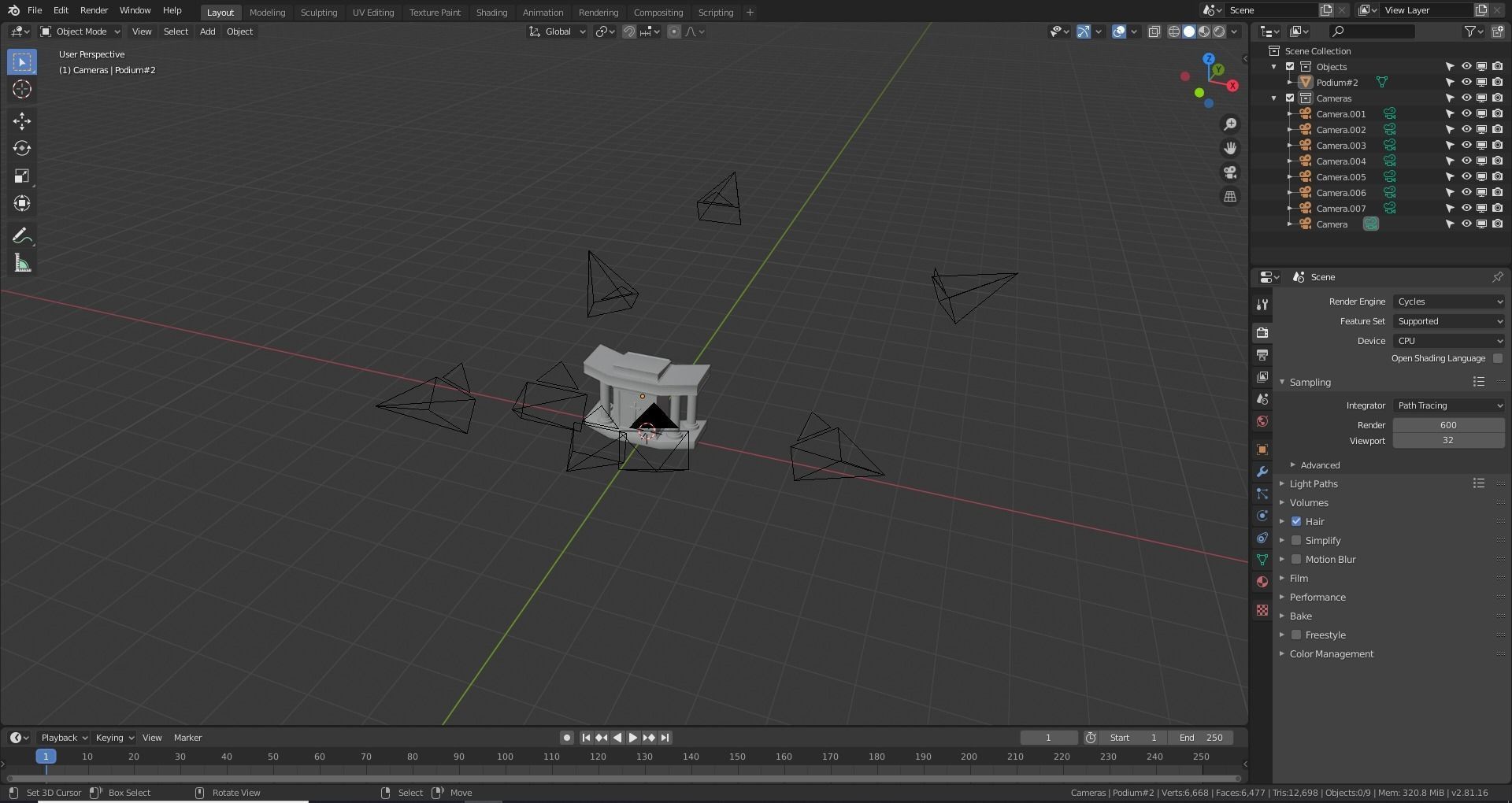Select the Cursor tool in toolbar

coord(22,89)
